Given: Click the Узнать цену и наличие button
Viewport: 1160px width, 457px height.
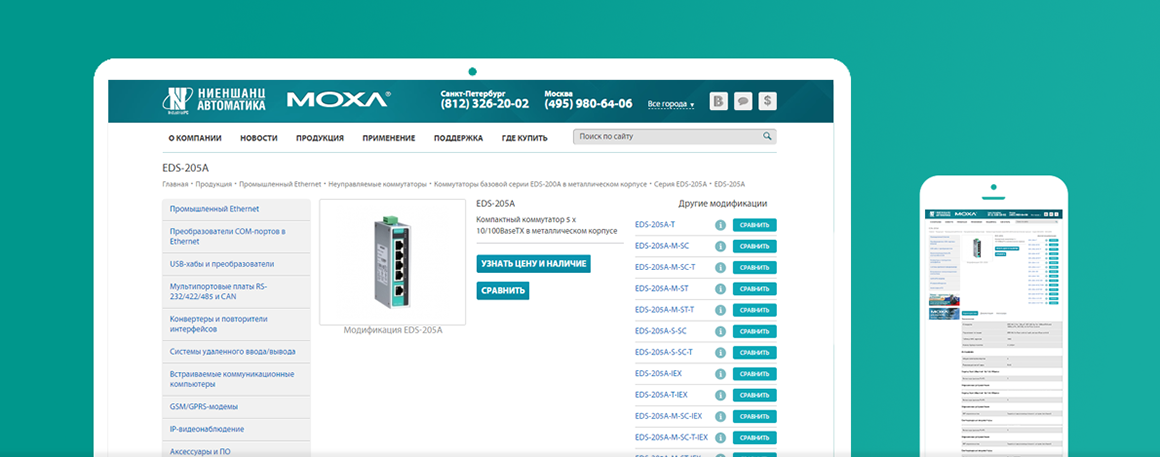Looking at the screenshot, I should coord(533,263).
